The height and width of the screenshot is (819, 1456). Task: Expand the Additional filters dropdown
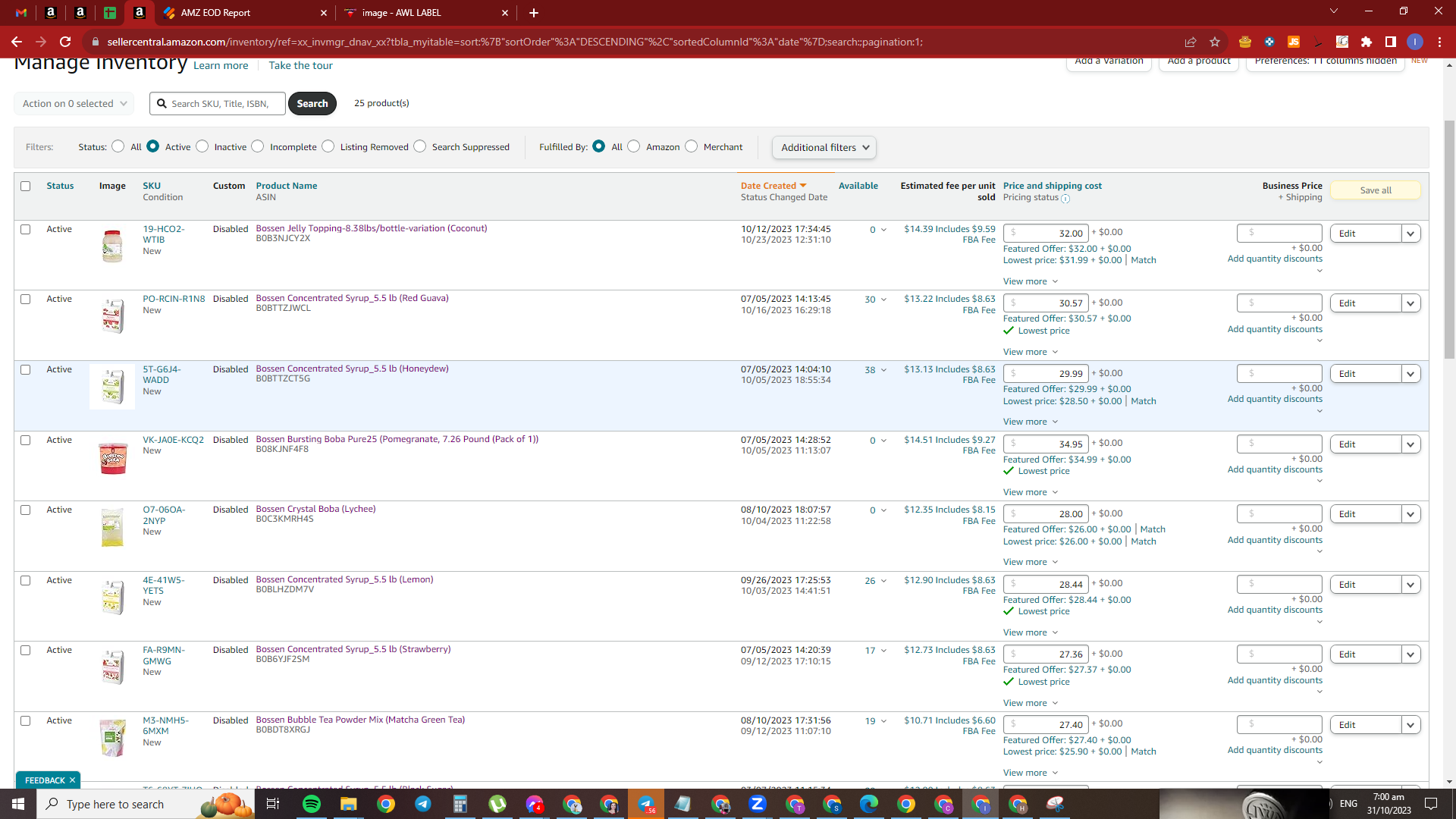824,148
